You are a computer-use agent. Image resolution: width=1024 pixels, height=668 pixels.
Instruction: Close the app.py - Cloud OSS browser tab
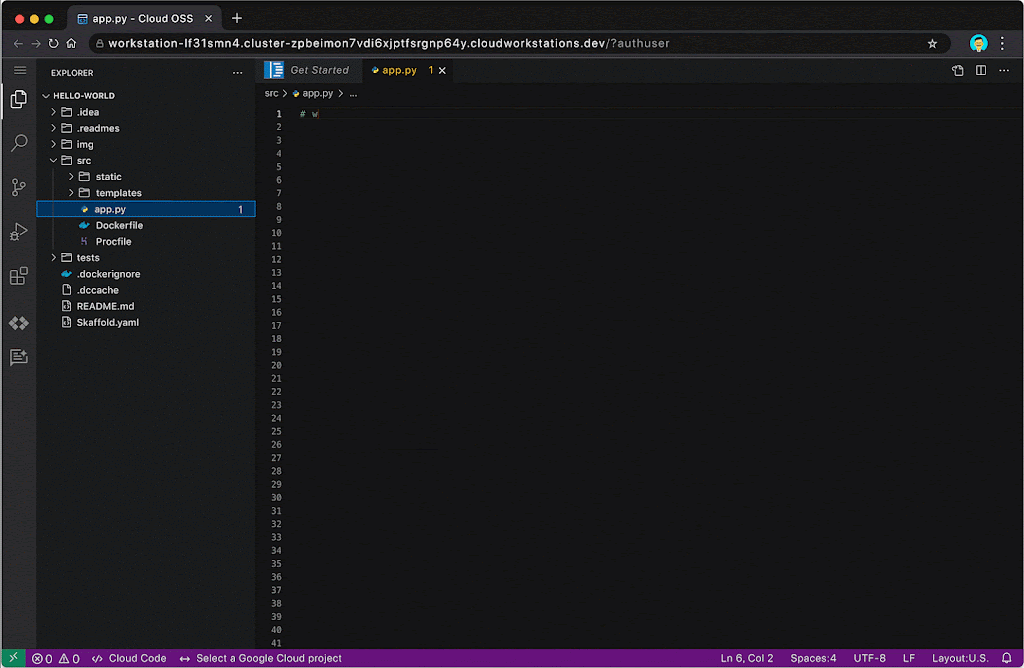click(208, 19)
